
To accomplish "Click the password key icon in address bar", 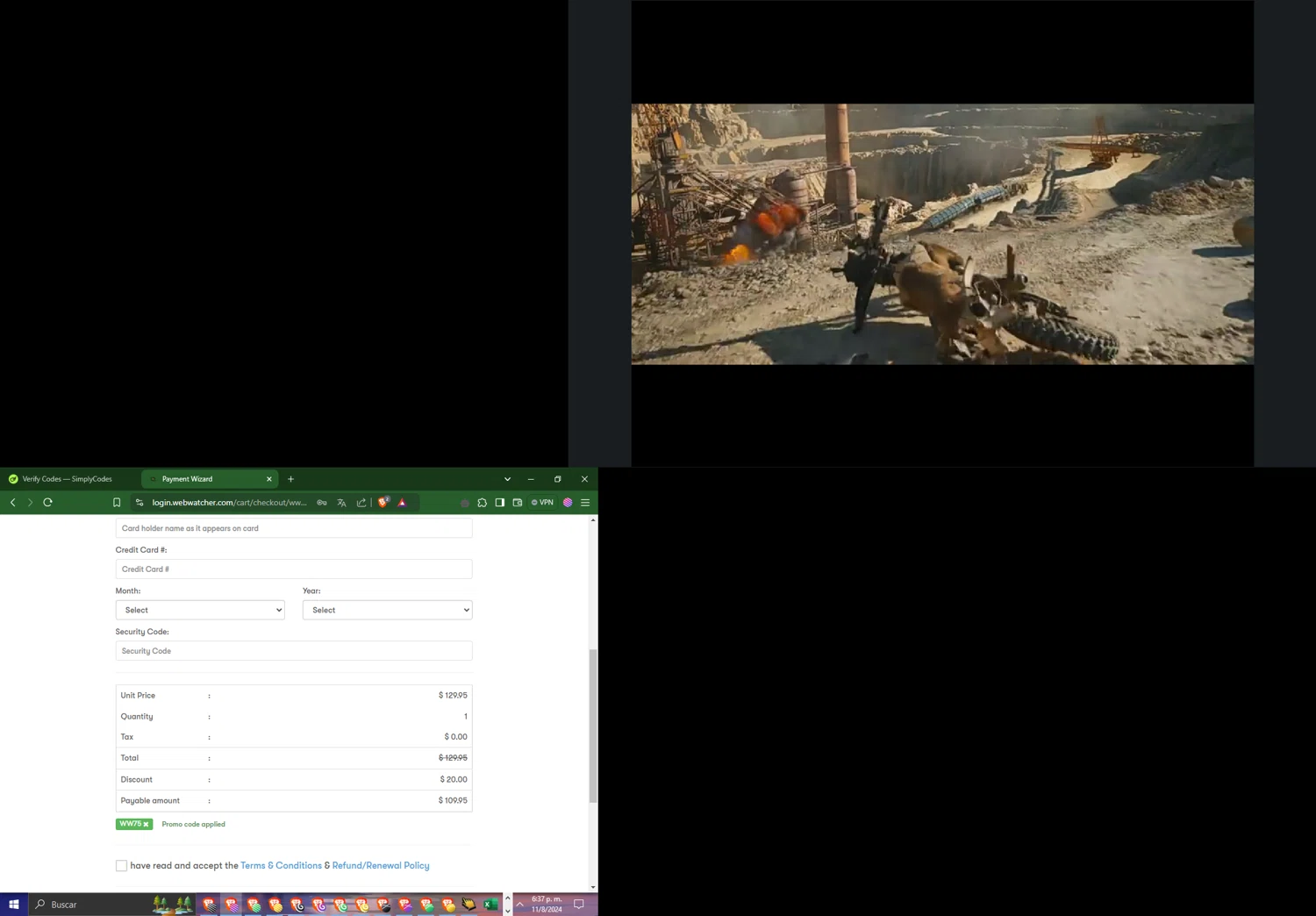I will [x=322, y=503].
